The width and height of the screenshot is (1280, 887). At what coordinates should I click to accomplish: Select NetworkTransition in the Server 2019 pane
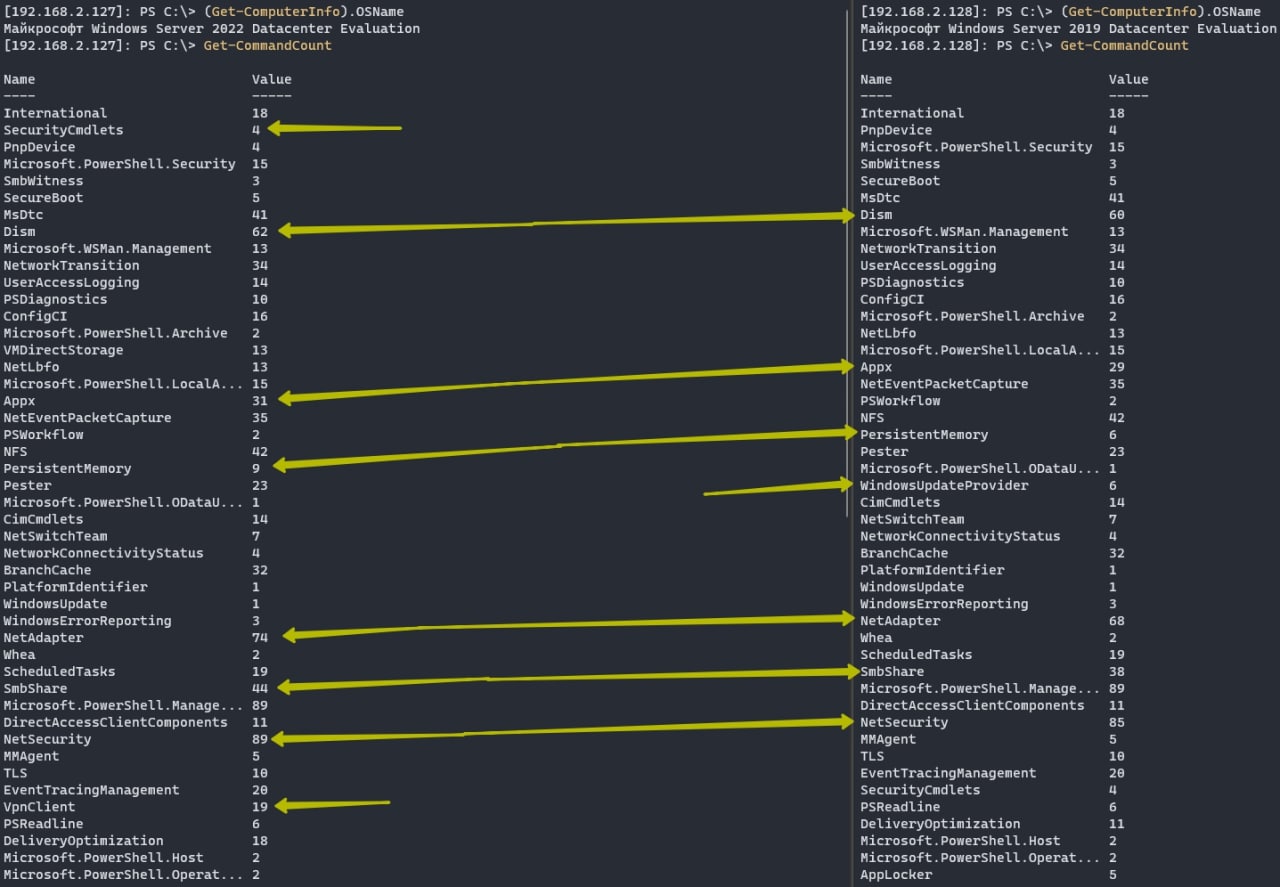tap(929, 249)
